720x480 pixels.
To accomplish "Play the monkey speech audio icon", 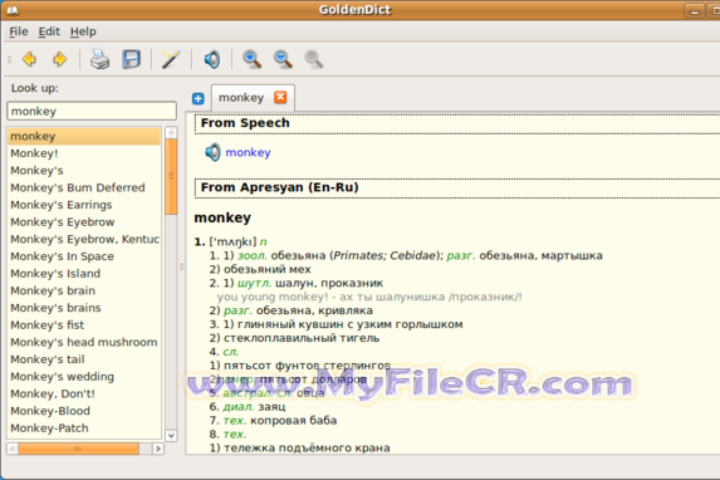I will click(x=213, y=152).
